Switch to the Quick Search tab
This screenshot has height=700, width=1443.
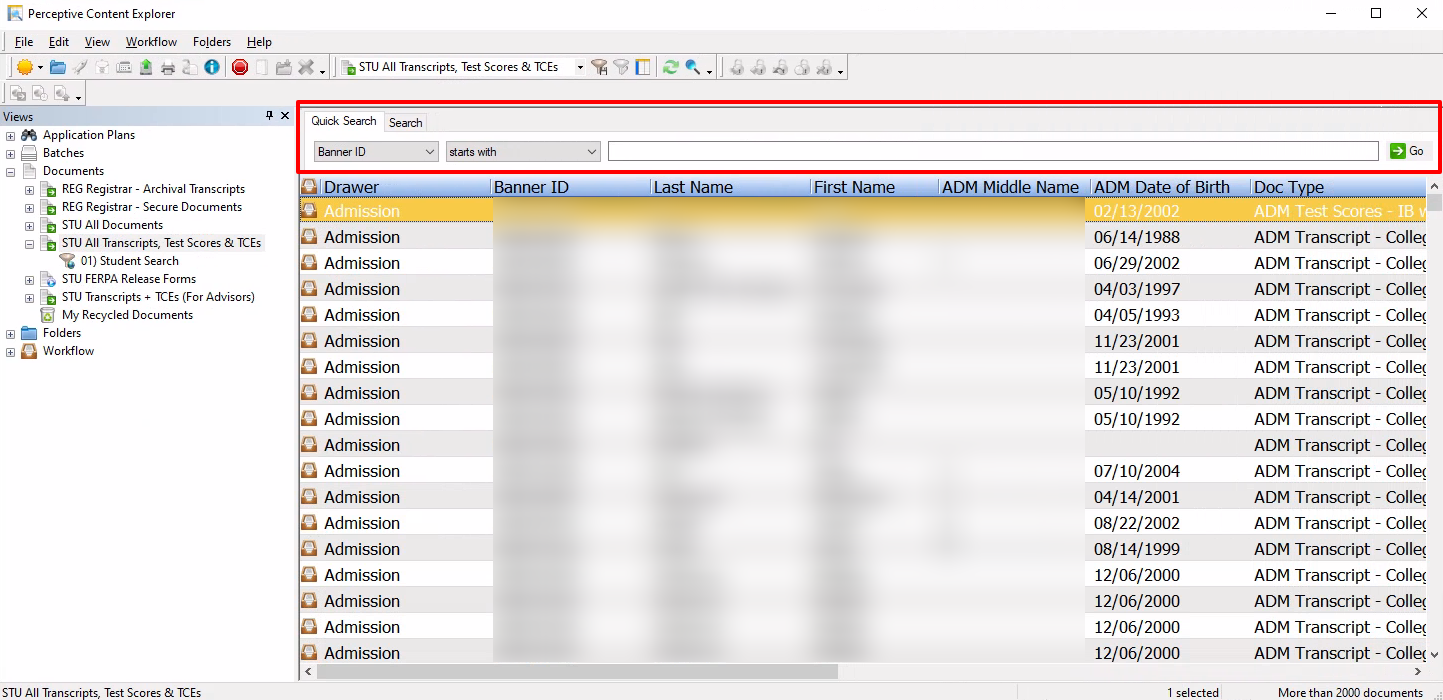[x=344, y=121]
